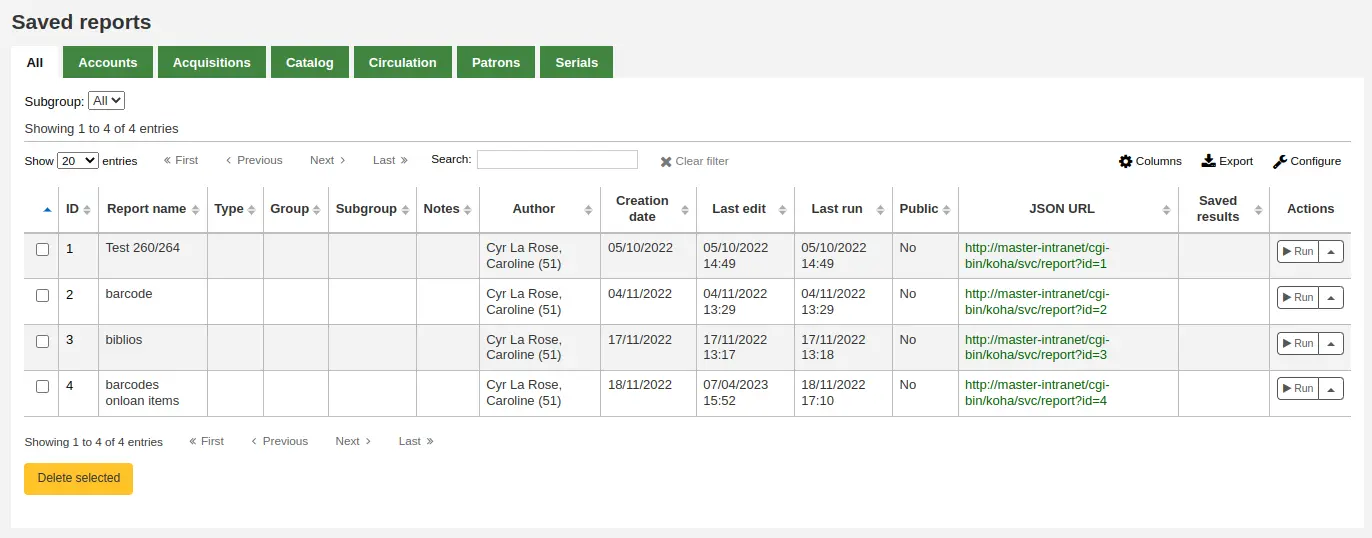The image size is (1372, 538).
Task: Click Delete selected button
Action: point(79,478)
